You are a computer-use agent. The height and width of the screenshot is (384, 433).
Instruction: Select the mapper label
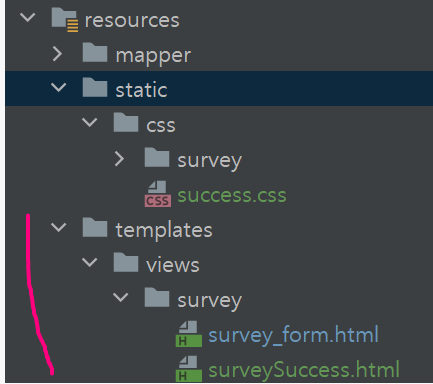pos(153,56)
